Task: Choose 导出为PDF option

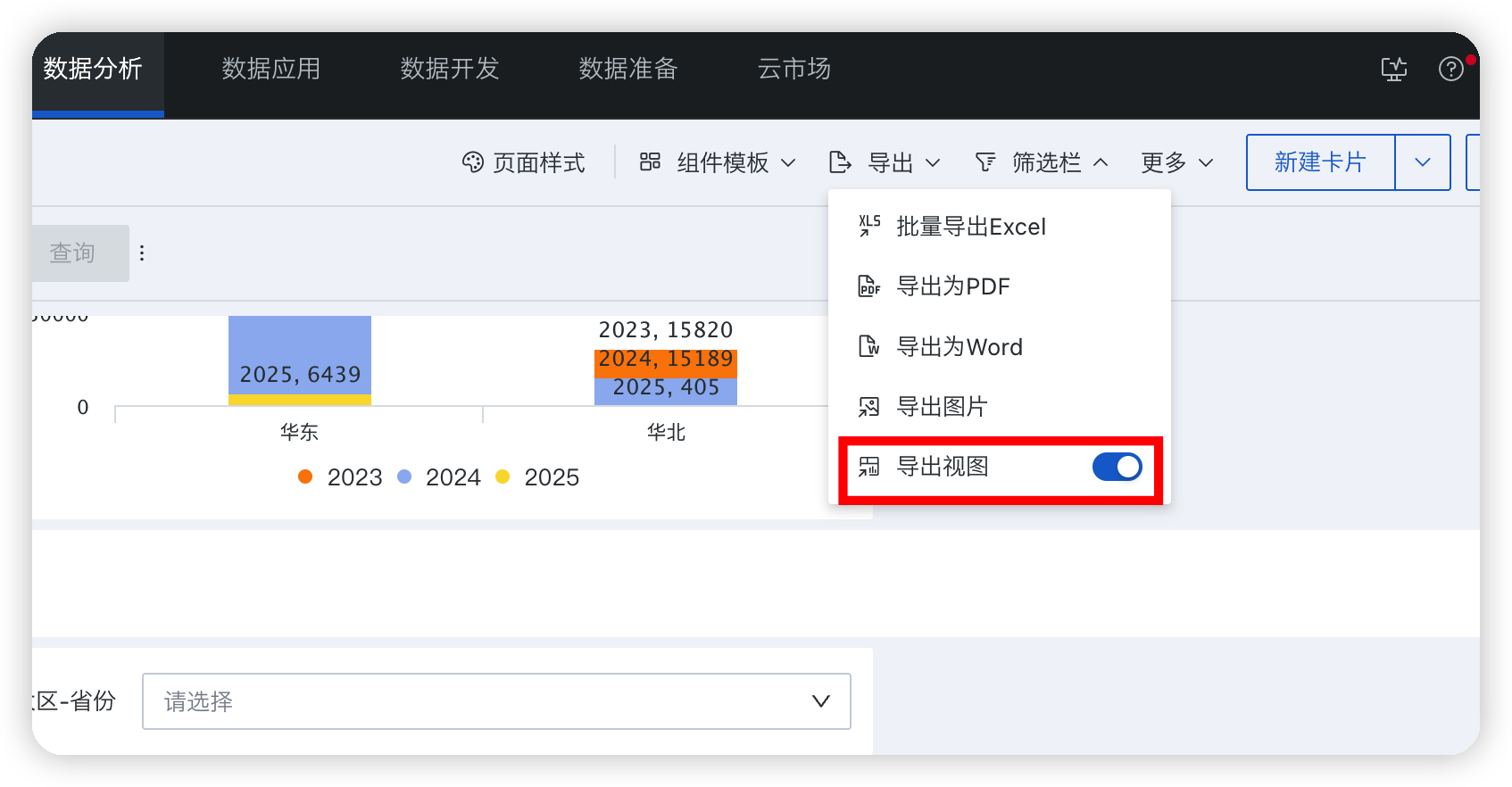Action: click(x=1000, y=286)
